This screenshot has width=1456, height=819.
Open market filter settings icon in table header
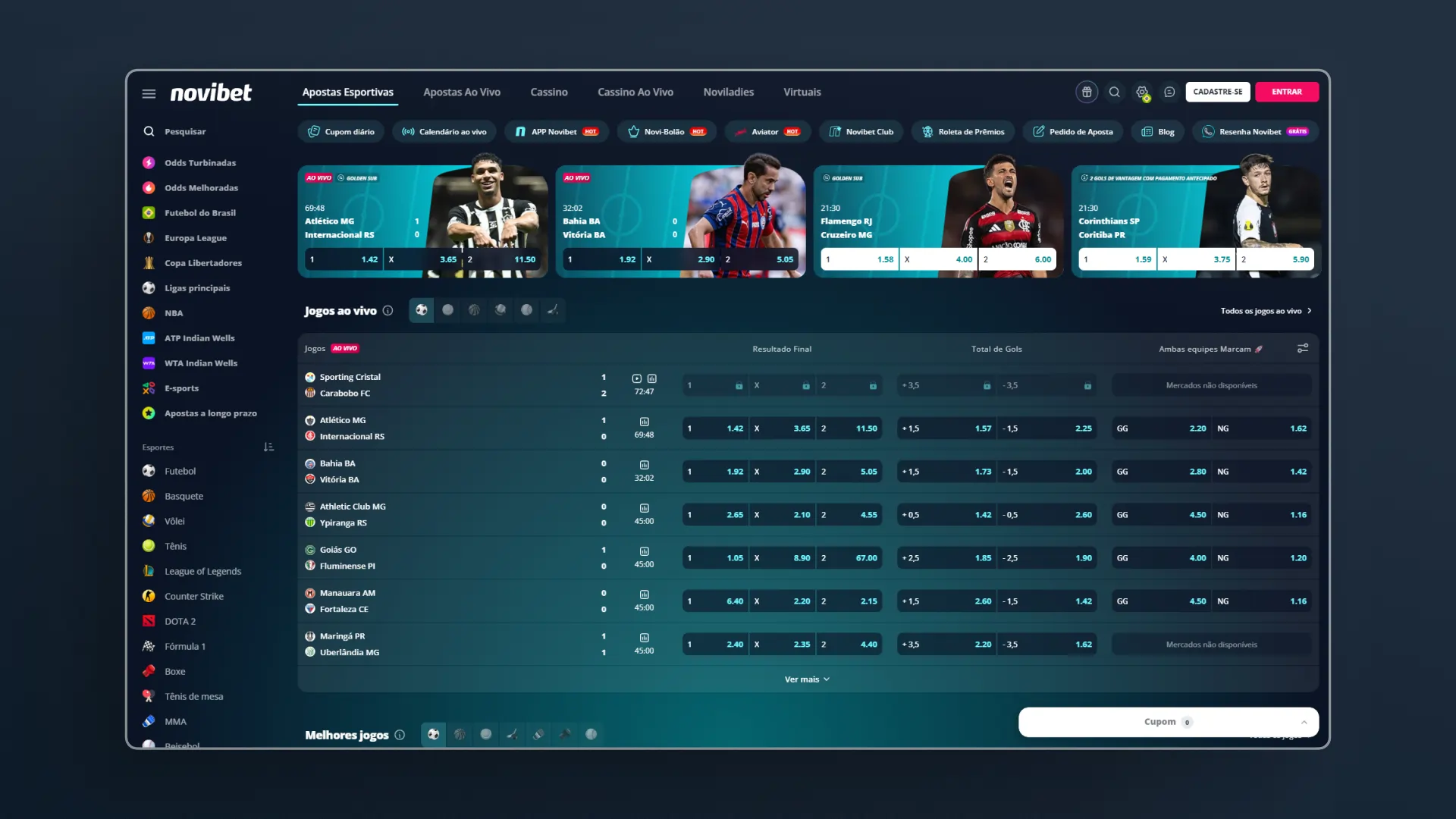click(x=1302, y=349)
